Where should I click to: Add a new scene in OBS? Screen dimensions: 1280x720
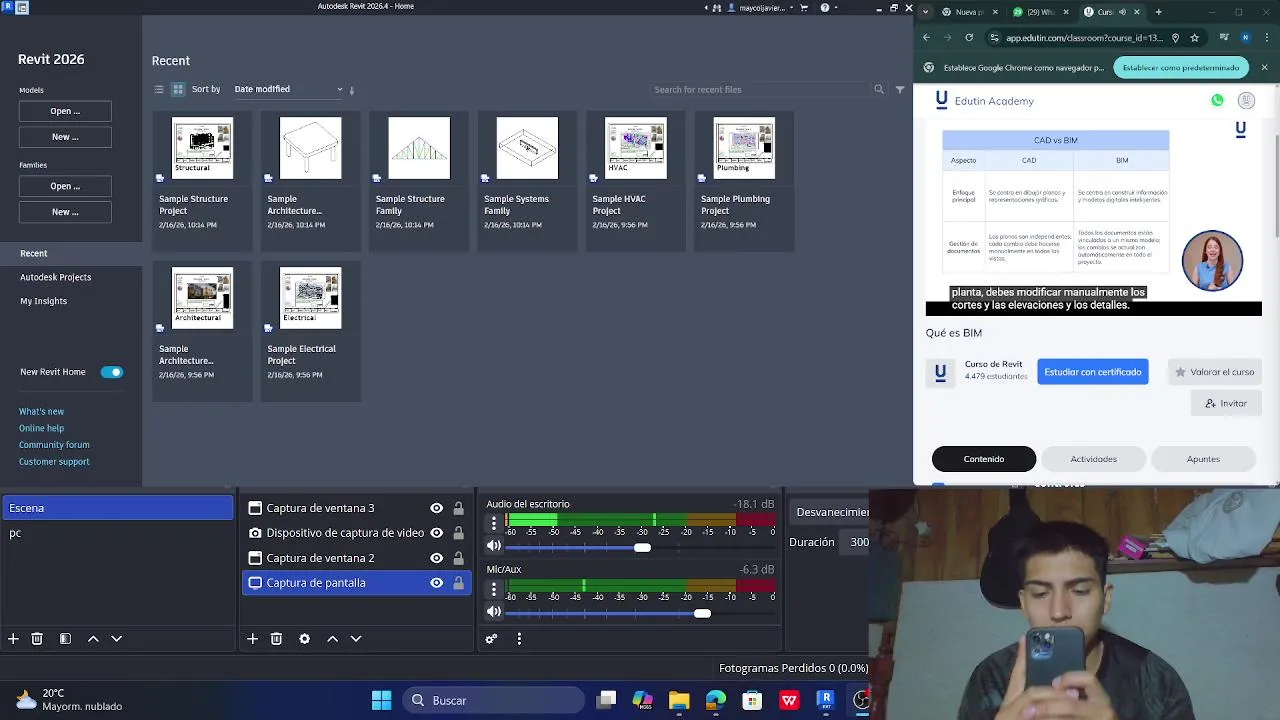(x=13, y=638)
